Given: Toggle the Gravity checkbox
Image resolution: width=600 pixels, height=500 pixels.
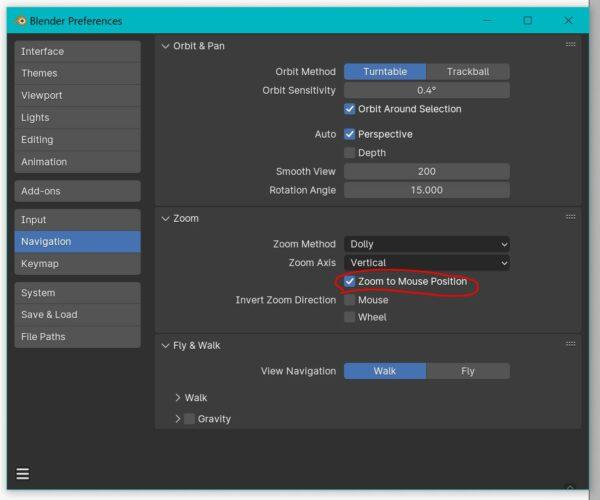Looking at the screenshot, I should coord(189,419).
